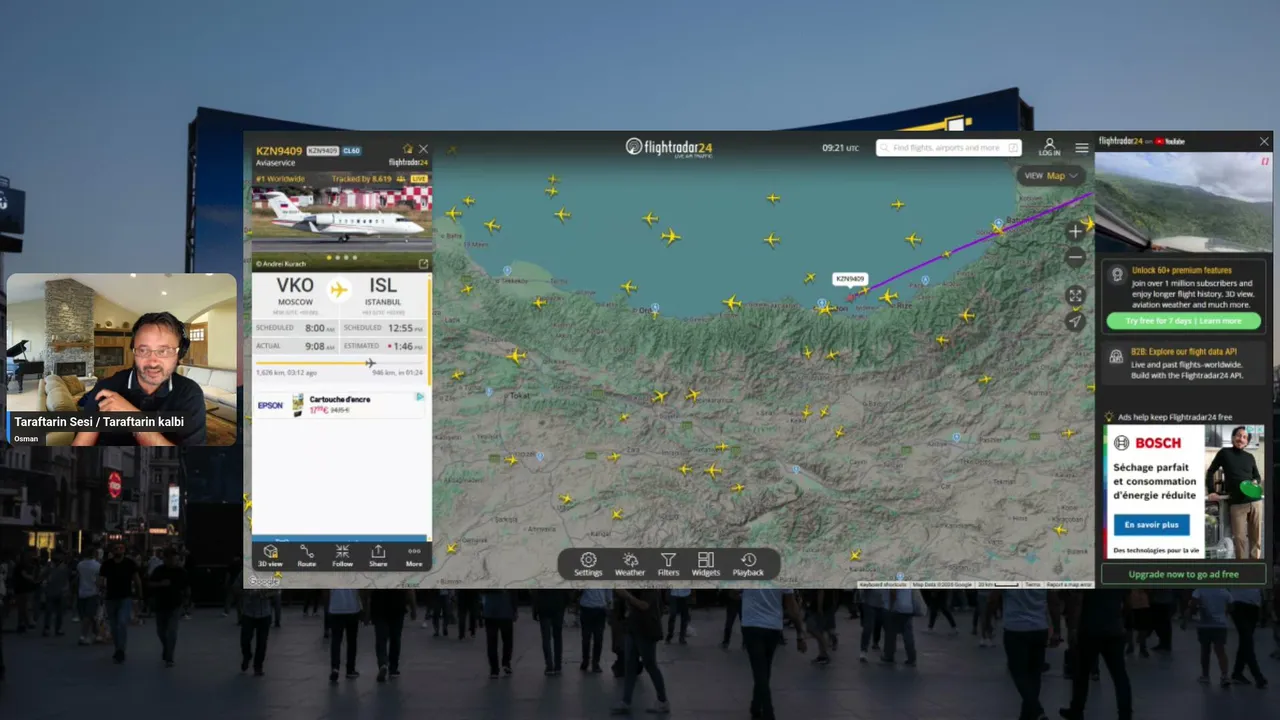The image size is (1280, 720).
Task: Click the Flightradar24 logo
Action: [x=669, y=147]
